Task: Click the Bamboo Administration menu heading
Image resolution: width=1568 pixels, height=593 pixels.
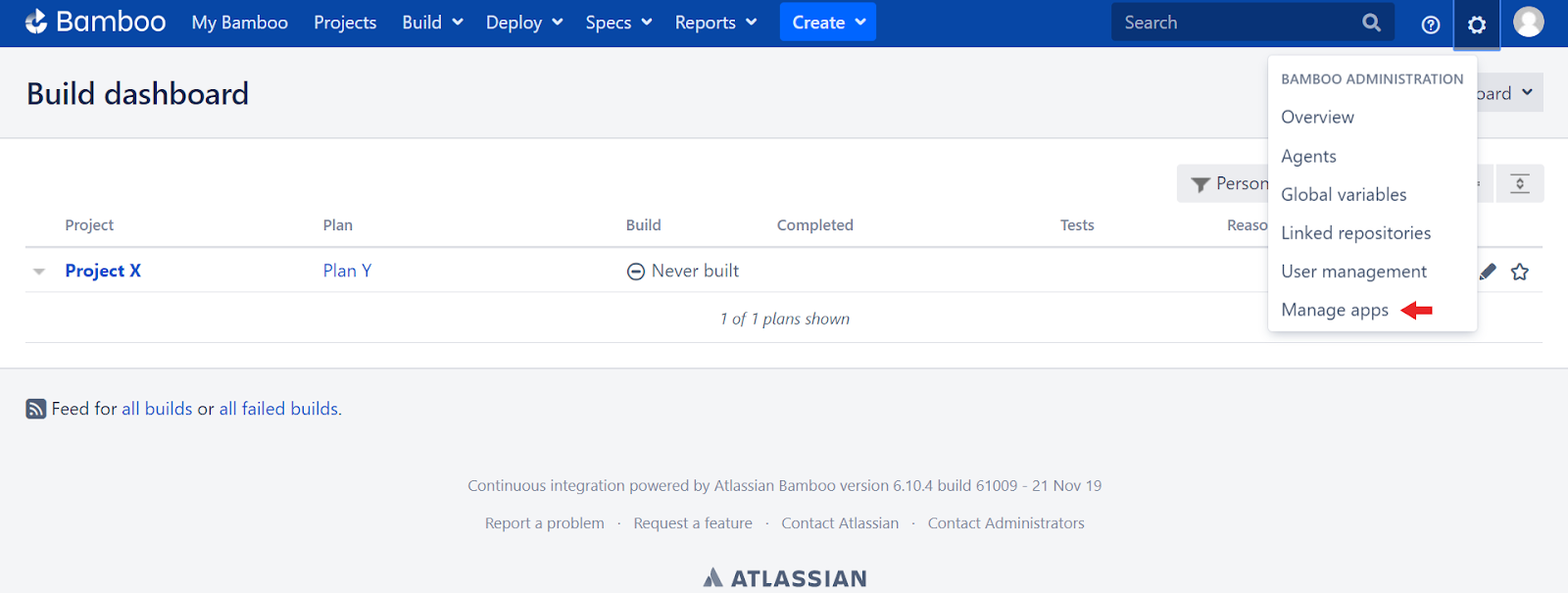Action: 1372,79
